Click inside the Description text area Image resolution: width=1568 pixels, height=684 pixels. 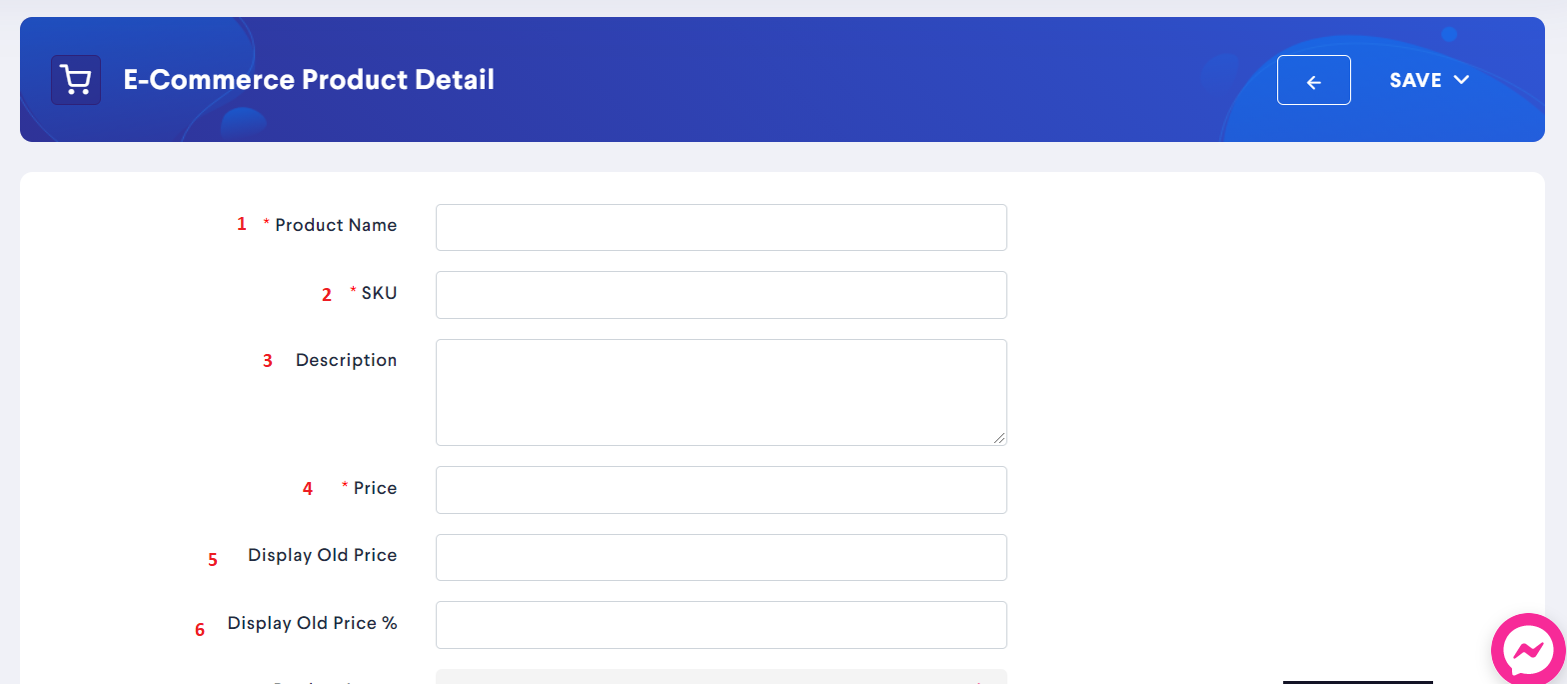721,392
